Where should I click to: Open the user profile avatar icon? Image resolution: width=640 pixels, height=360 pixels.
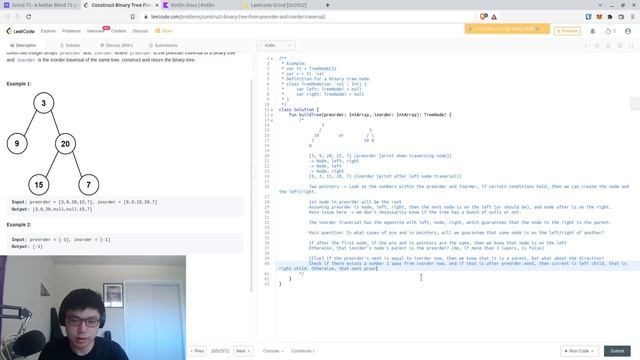tap(628, 31)
